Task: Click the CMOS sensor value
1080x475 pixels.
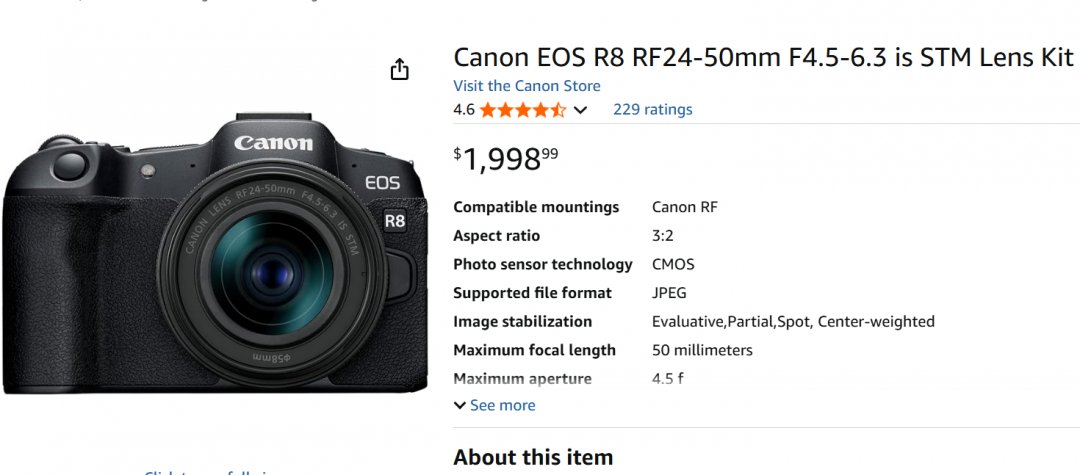Action: point(673,265)
